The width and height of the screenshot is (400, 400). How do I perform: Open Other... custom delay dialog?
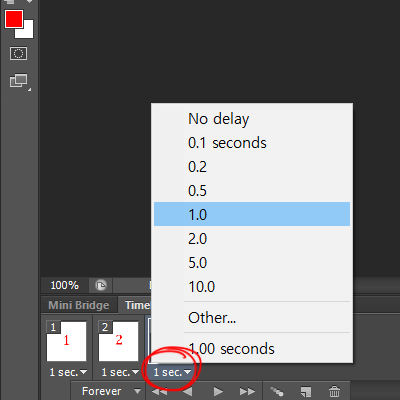coord(252,317)
